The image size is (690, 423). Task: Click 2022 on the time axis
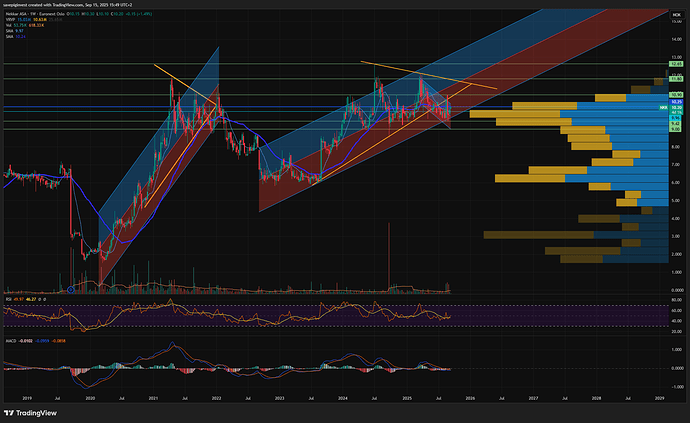pos(217,398)
